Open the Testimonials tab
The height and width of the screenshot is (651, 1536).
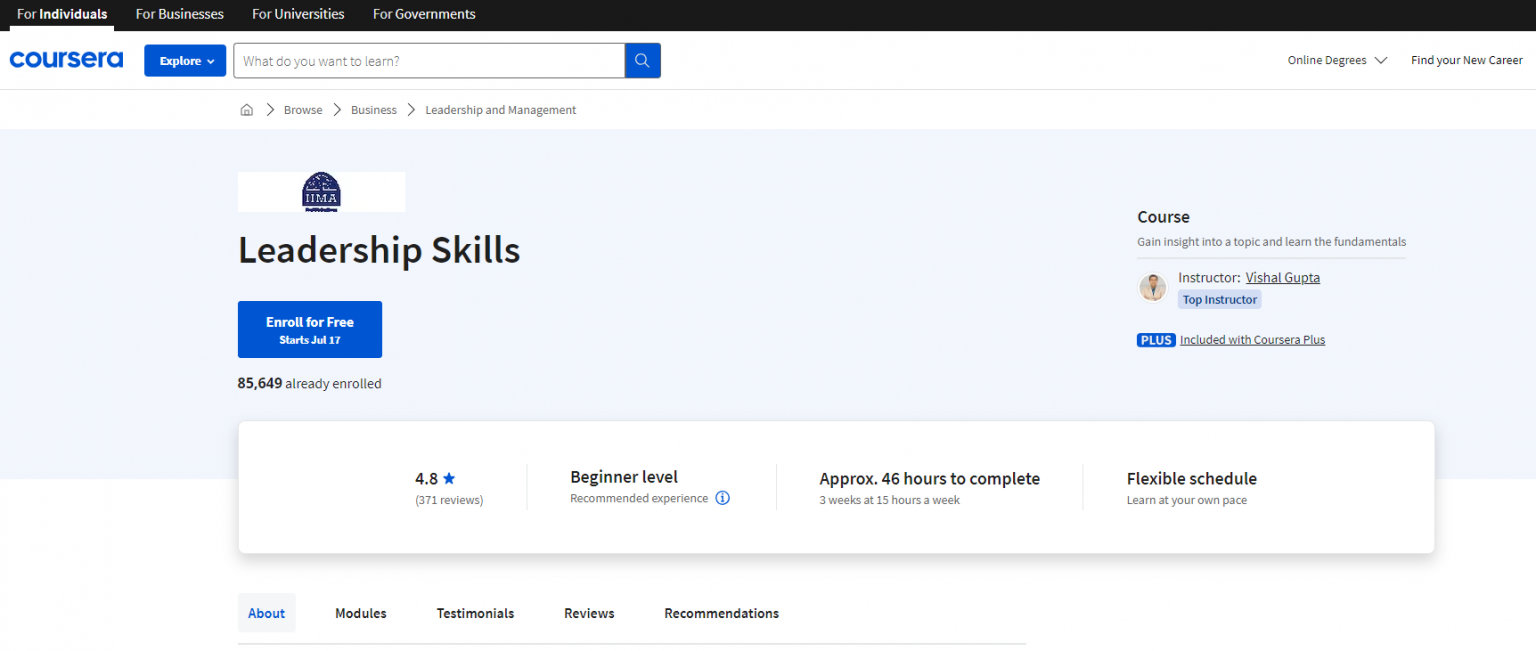[x=475, y=613]
